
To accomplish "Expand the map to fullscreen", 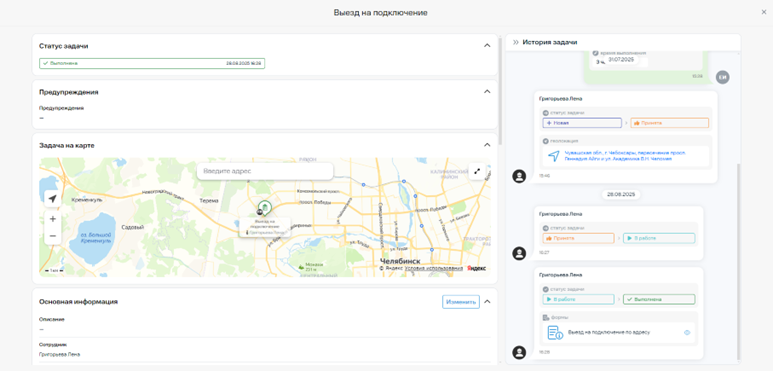I will [477, 171].
